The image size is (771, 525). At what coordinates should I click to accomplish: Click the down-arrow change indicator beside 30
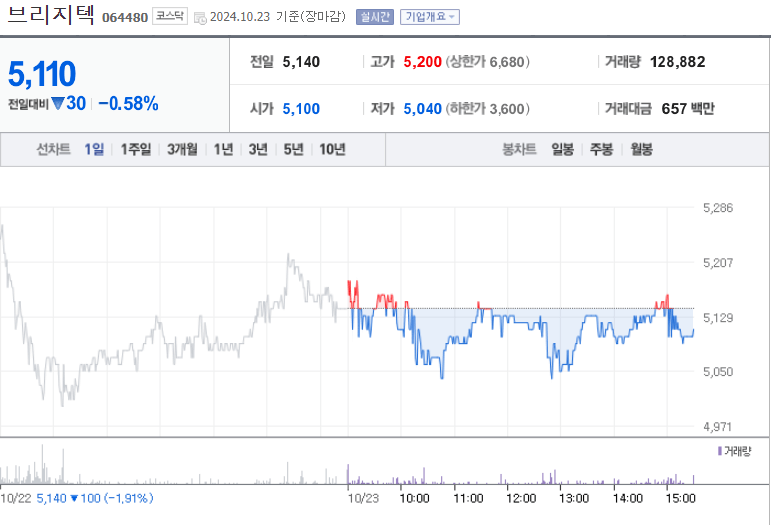(58, 104)
